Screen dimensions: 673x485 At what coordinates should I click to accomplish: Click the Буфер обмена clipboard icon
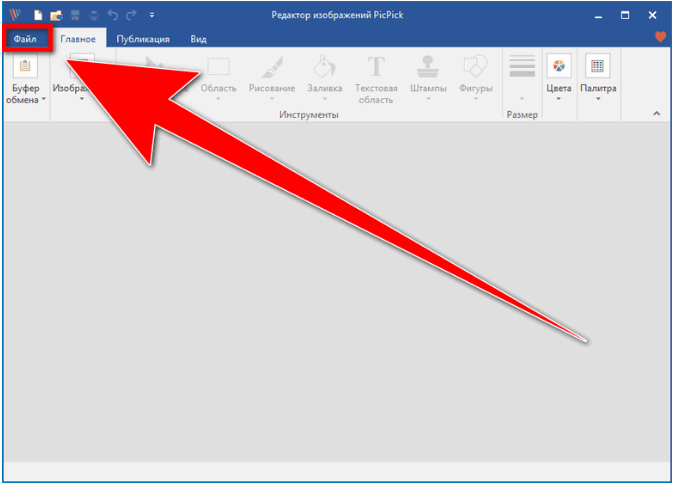(25, 67)
